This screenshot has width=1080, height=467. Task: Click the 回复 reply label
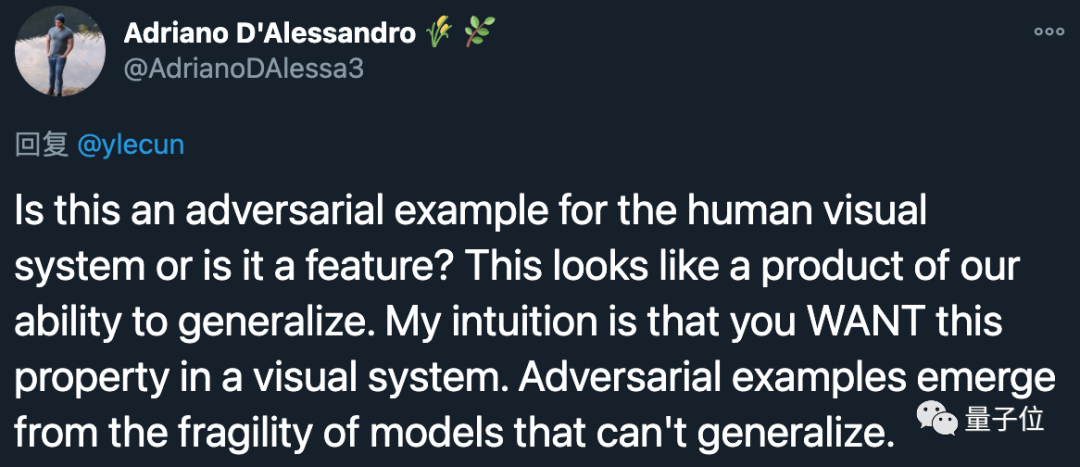pyautogui.click(x=42, y=145)
